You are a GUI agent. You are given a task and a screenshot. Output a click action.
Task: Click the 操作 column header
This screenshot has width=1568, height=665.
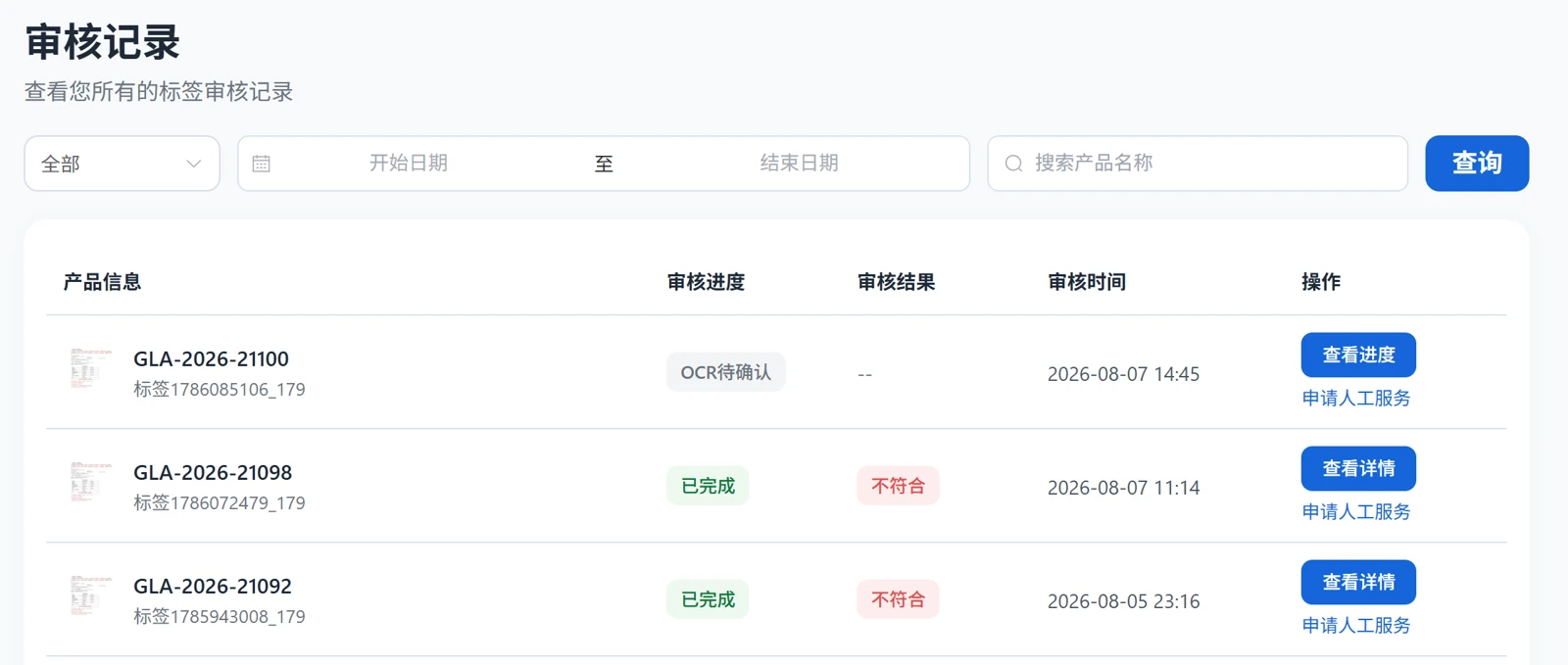[x=1321, y=282]
